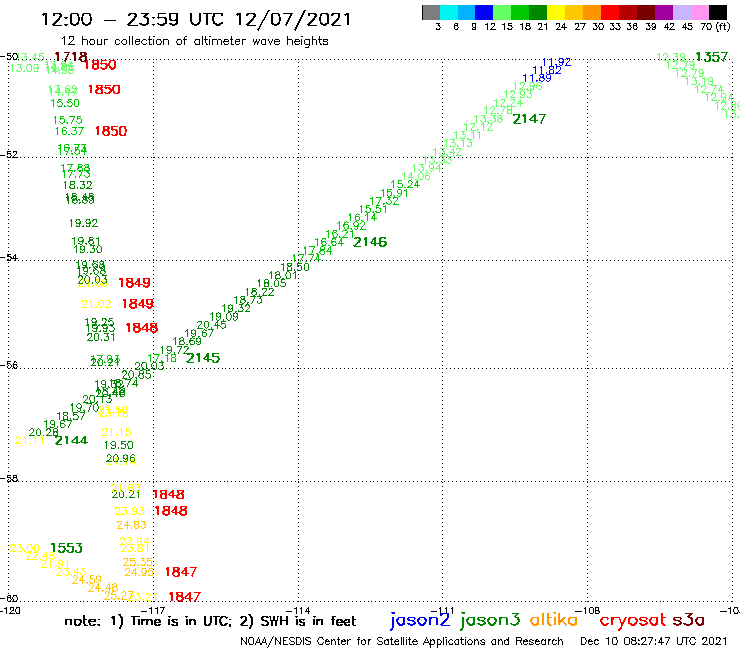This screenshot has width=740, height=650.
Task: Click the wave height value 18.50
Action: tap(295, 267)
